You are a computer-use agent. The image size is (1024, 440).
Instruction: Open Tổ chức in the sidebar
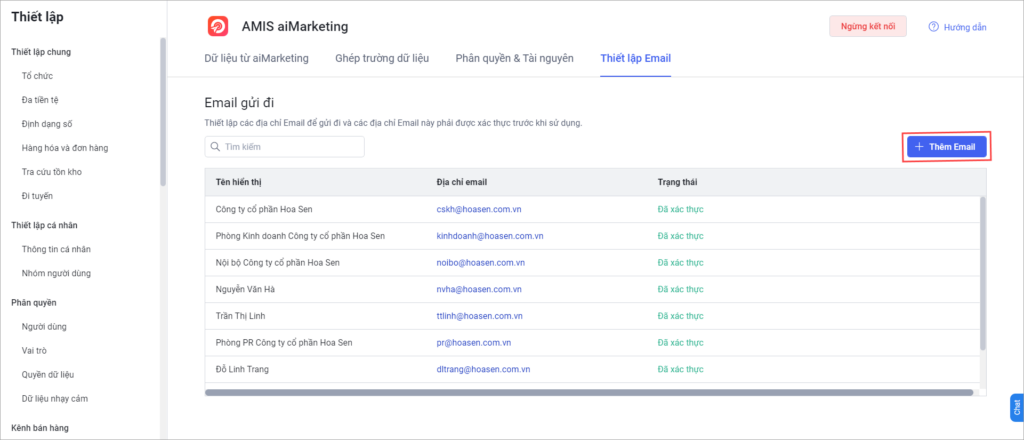tap(37, 76)
